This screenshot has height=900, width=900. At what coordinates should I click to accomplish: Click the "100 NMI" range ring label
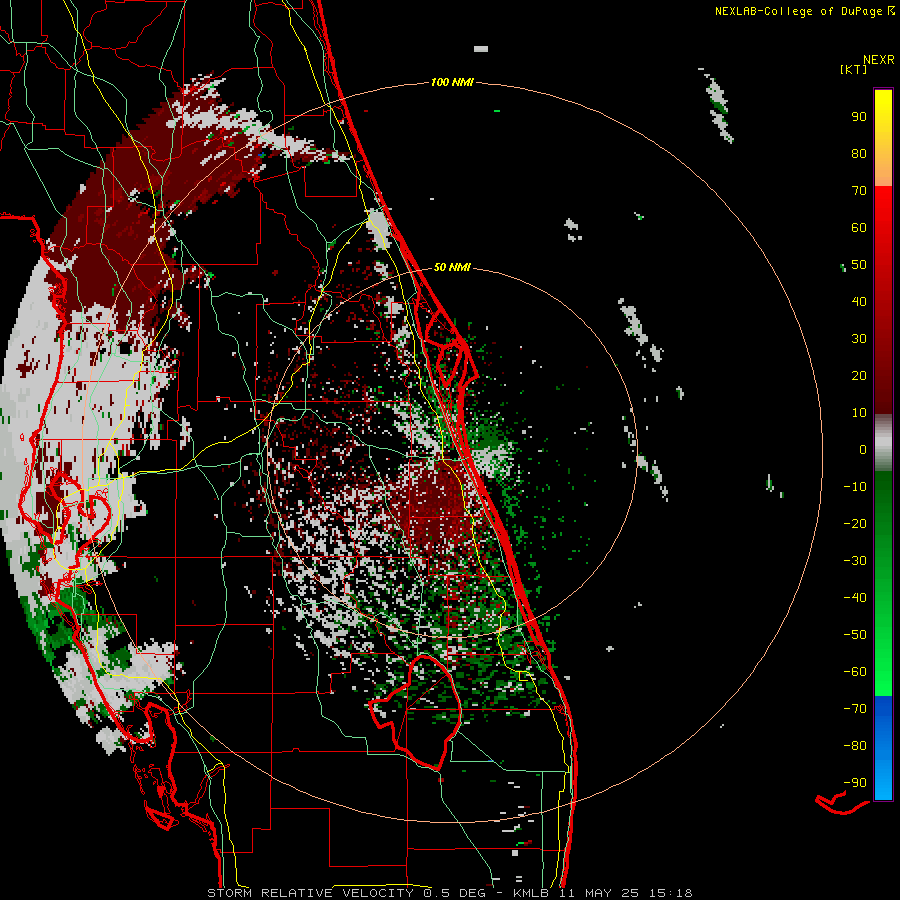[452, 82]
